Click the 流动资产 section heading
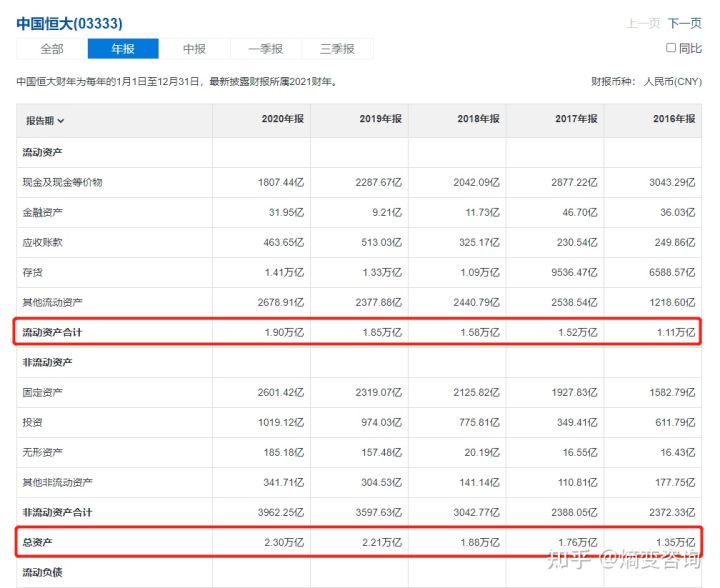This screenshot has height=588, width=720. click(x=42, y=152)
